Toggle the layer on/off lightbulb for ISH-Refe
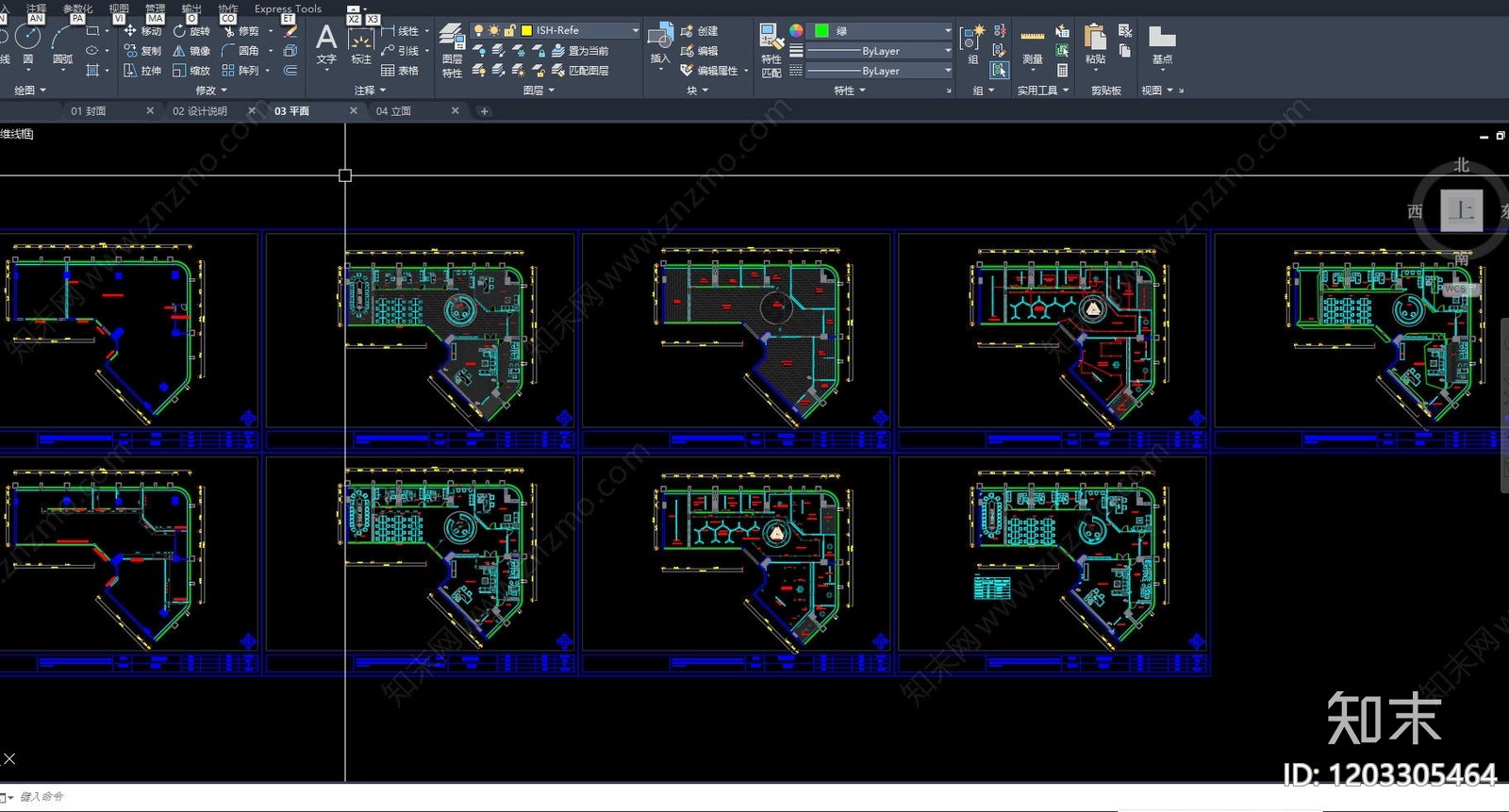 [478, 31]
